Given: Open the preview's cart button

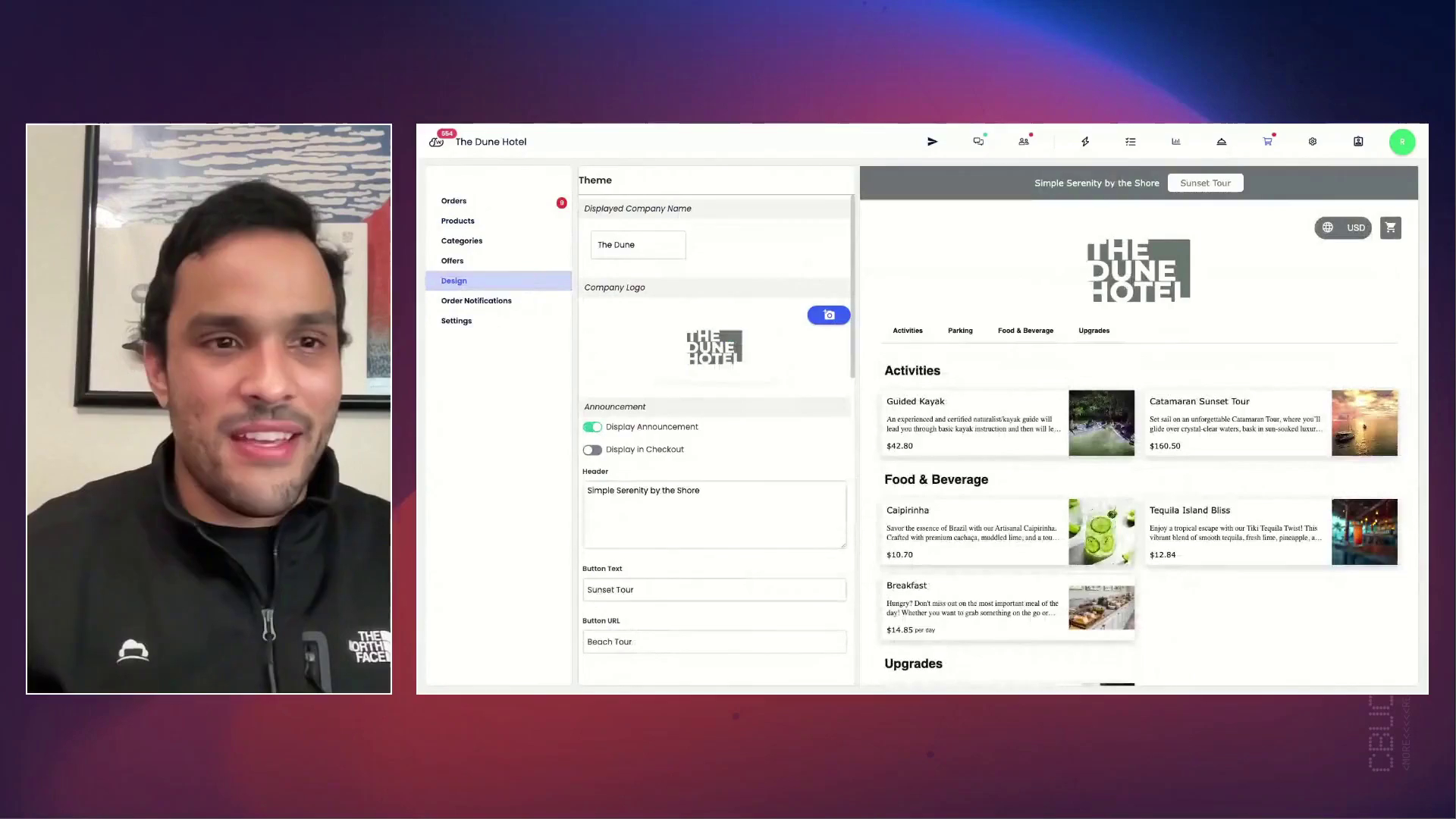Looking at the screenshot, I should click(1391, 227).
